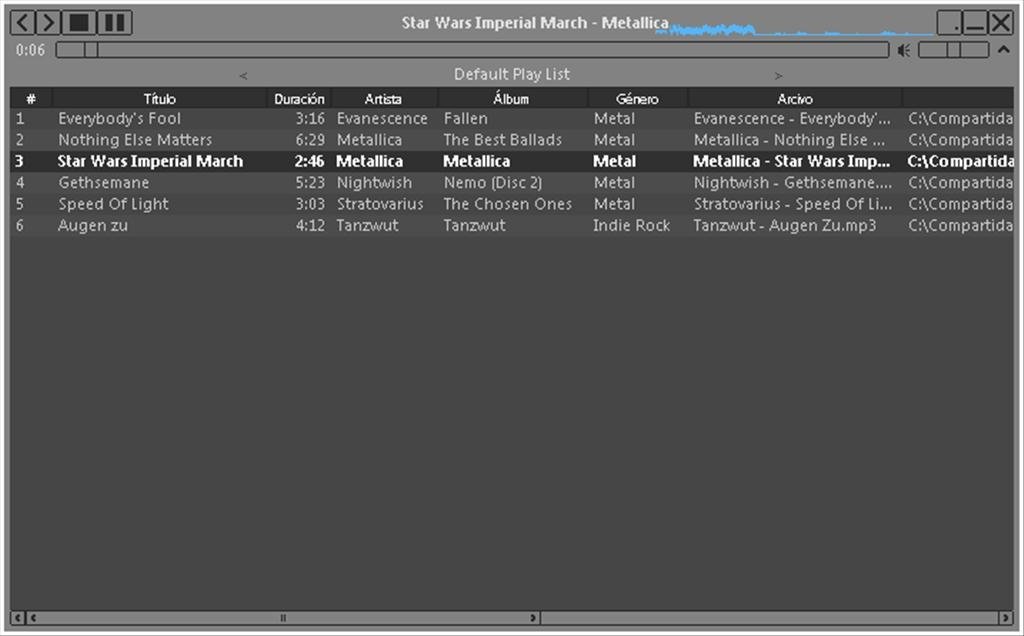Sort playlist by Arcivo column
1024x636 pixels.
tap(795, 99)
